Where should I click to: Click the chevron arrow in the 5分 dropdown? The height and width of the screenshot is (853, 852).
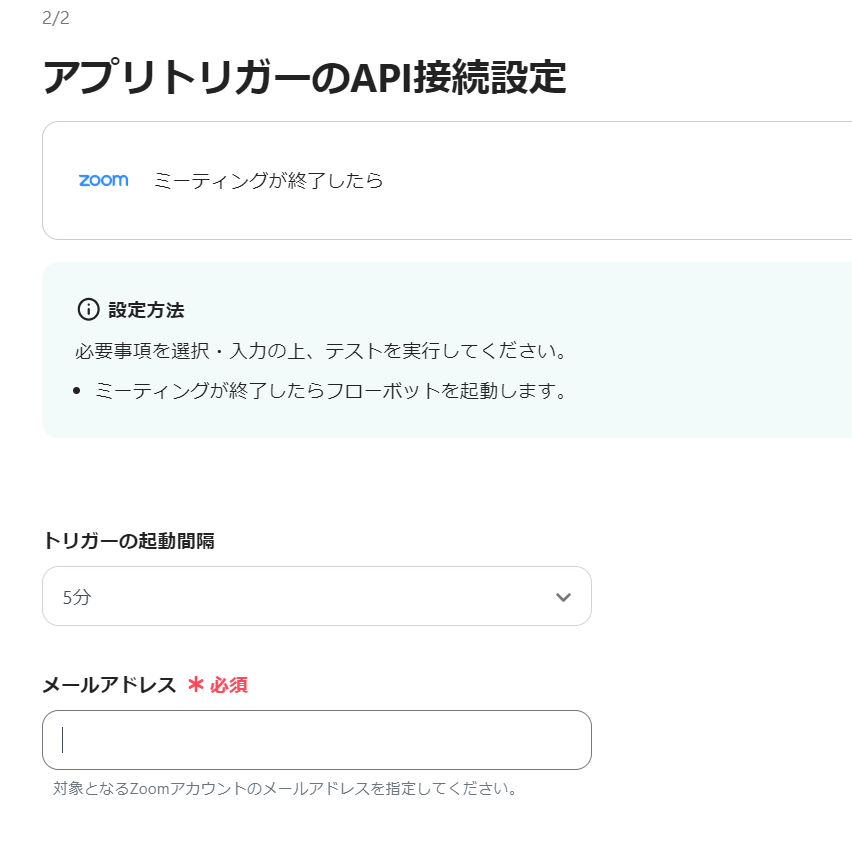click(563, 597)
